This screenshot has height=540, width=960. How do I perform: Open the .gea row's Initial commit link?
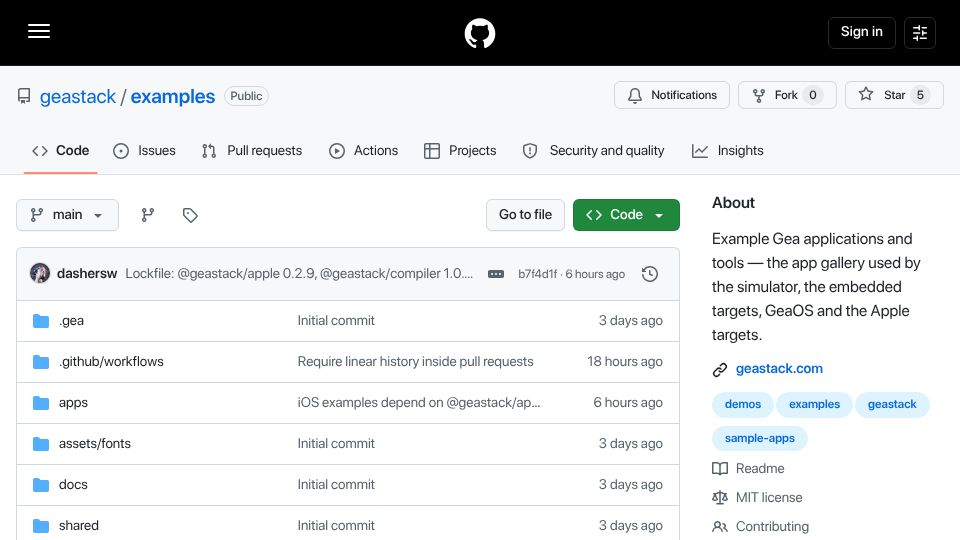tap(336, 321)
